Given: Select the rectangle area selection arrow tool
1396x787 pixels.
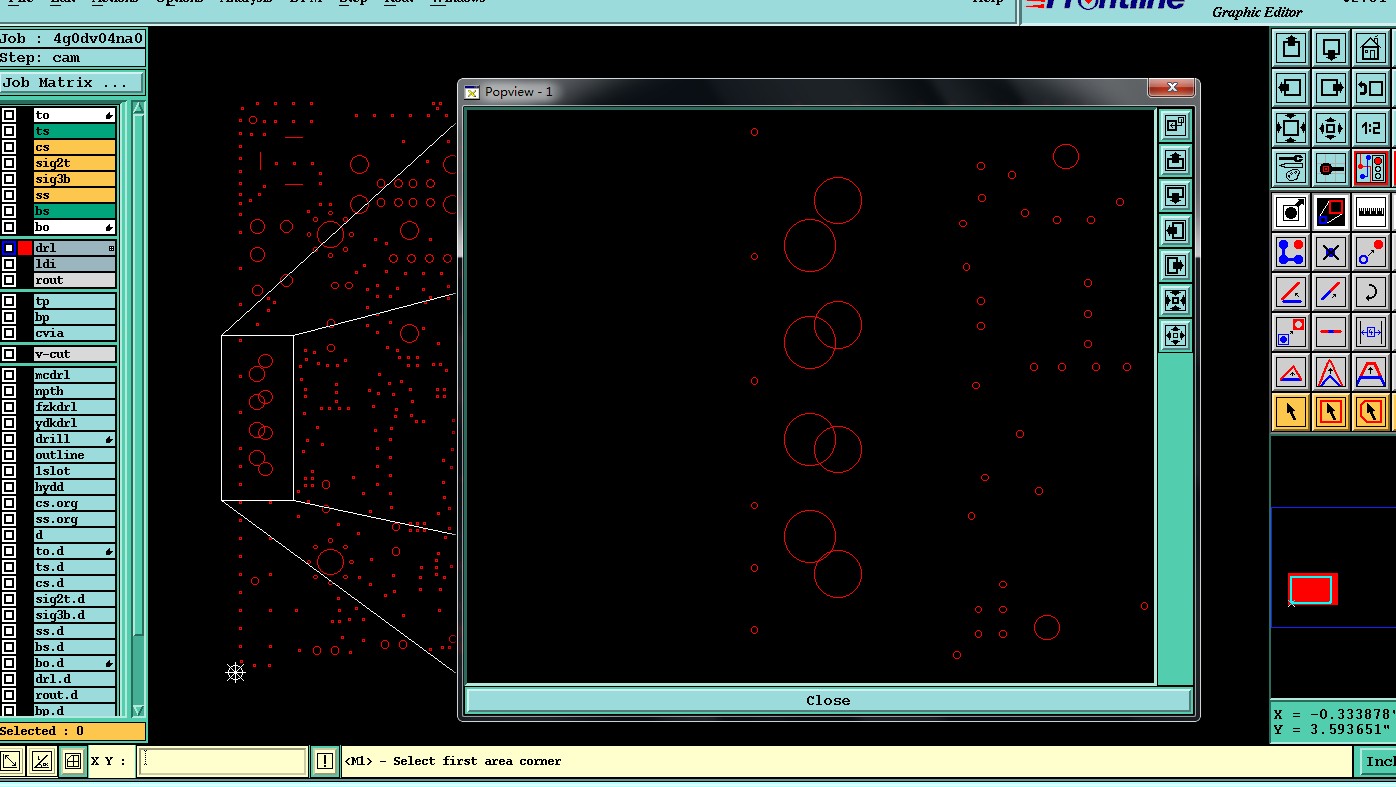Looking at the screenshot, I should click(1331, 411).
